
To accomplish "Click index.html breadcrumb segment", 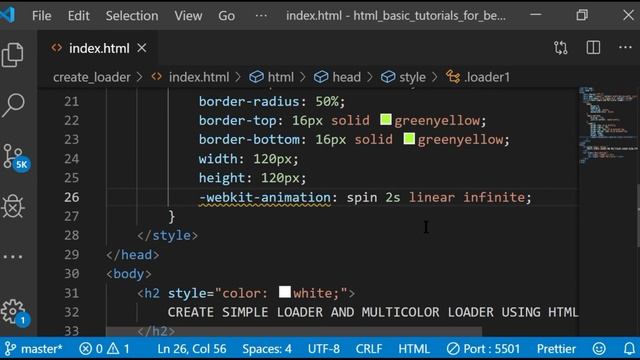I will tap(190, 77).
